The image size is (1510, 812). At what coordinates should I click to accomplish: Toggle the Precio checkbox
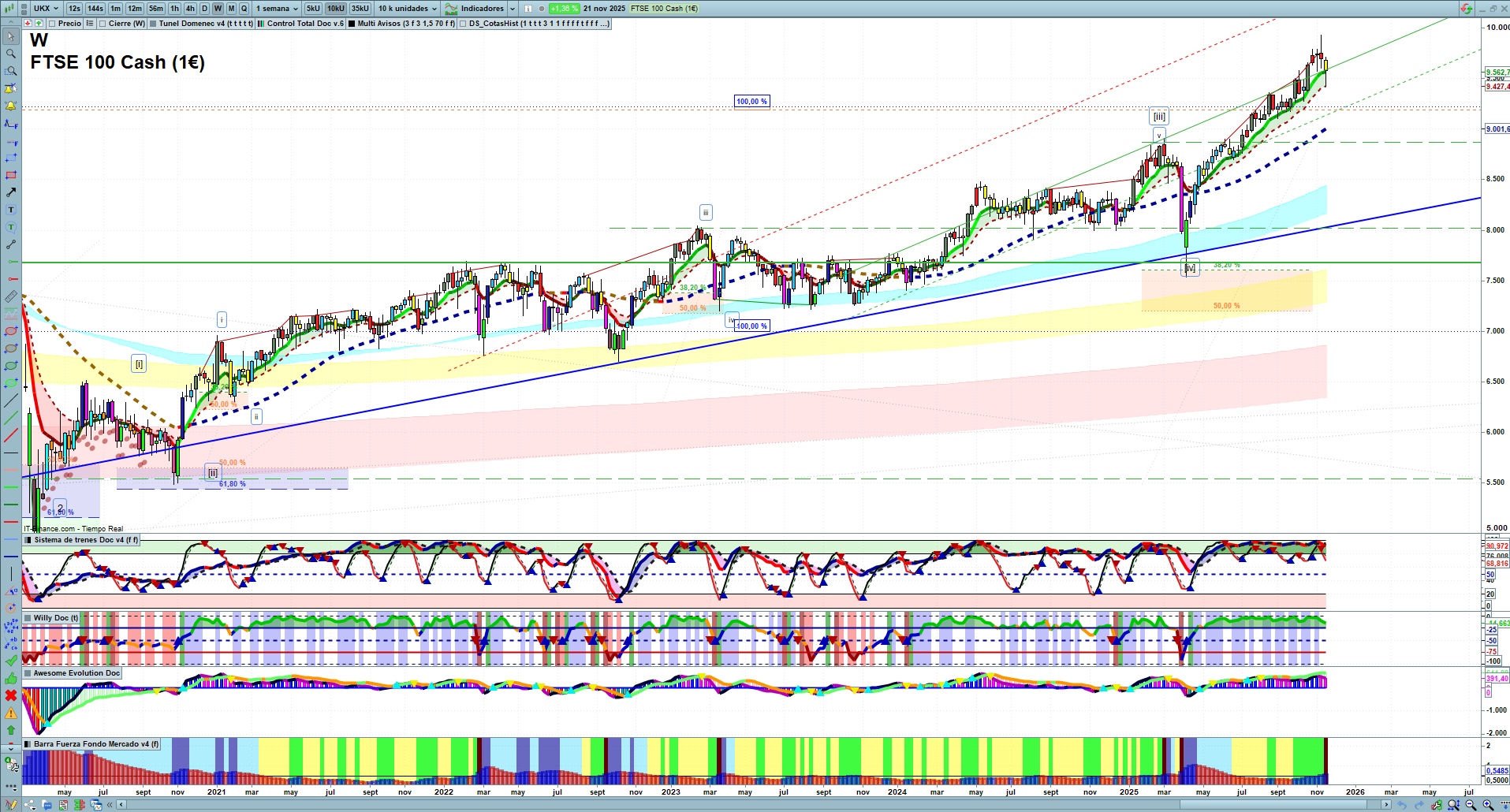[52, 24]
